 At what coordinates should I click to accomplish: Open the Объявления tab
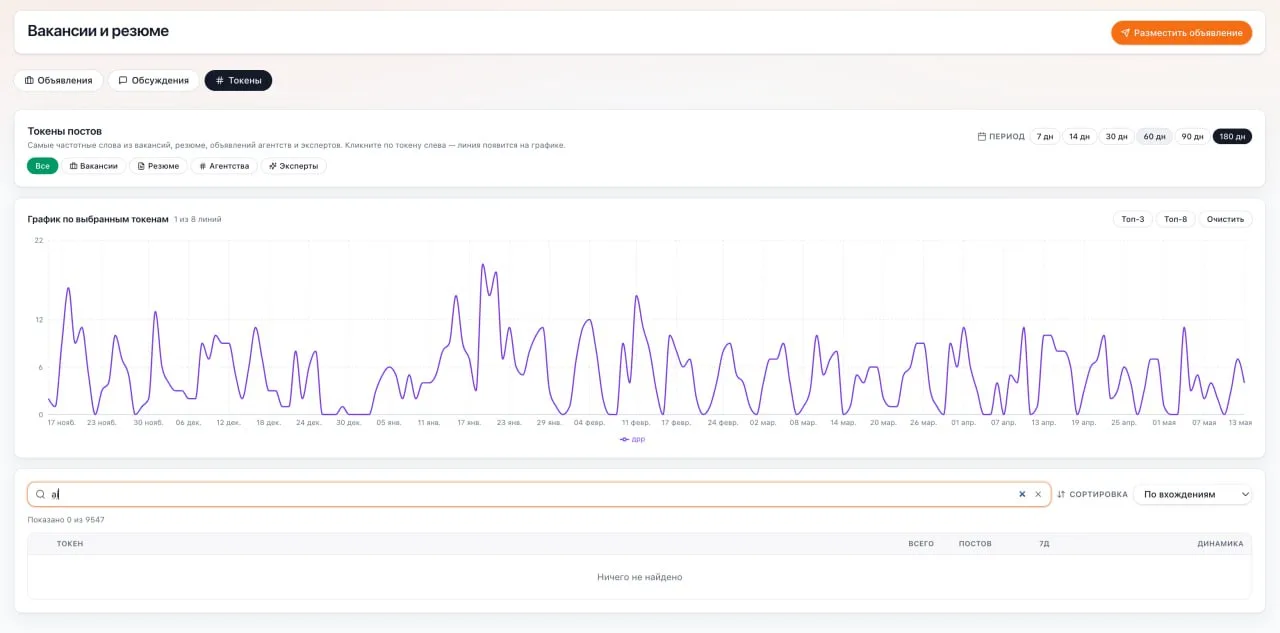point(59,80)
